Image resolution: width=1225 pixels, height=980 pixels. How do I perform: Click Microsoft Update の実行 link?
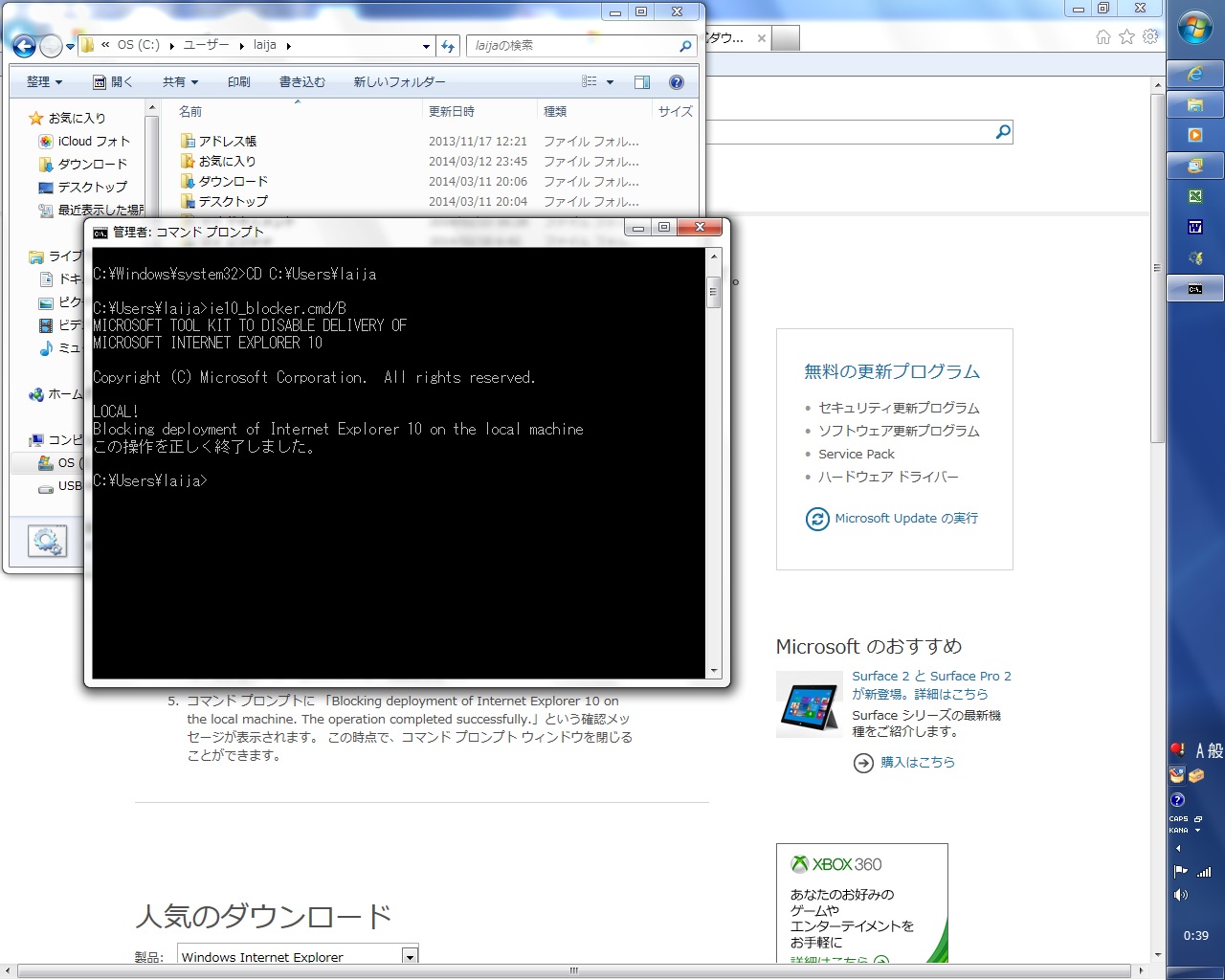(x=906, y=519)
